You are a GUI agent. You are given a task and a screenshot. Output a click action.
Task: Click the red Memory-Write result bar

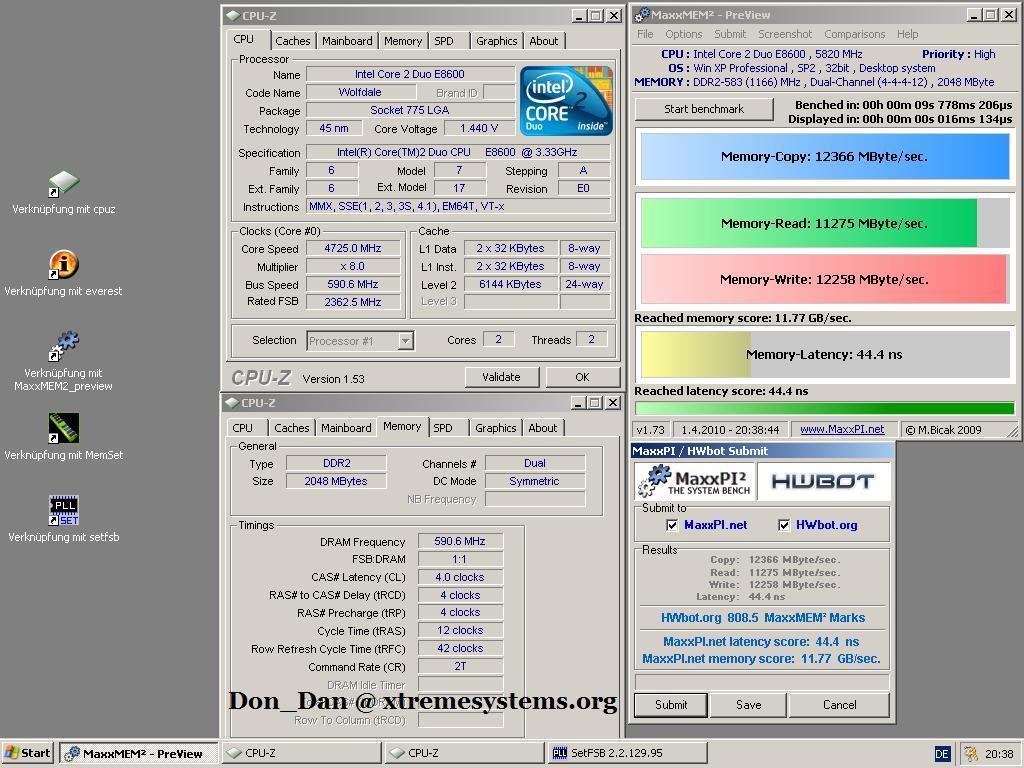point(824,280)
